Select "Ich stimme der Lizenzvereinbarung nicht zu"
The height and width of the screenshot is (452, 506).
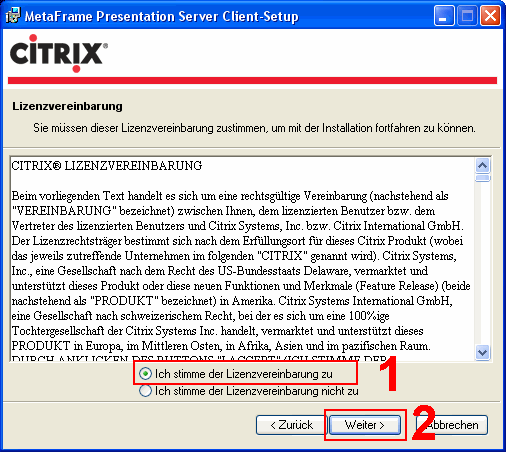coord(145,391)
